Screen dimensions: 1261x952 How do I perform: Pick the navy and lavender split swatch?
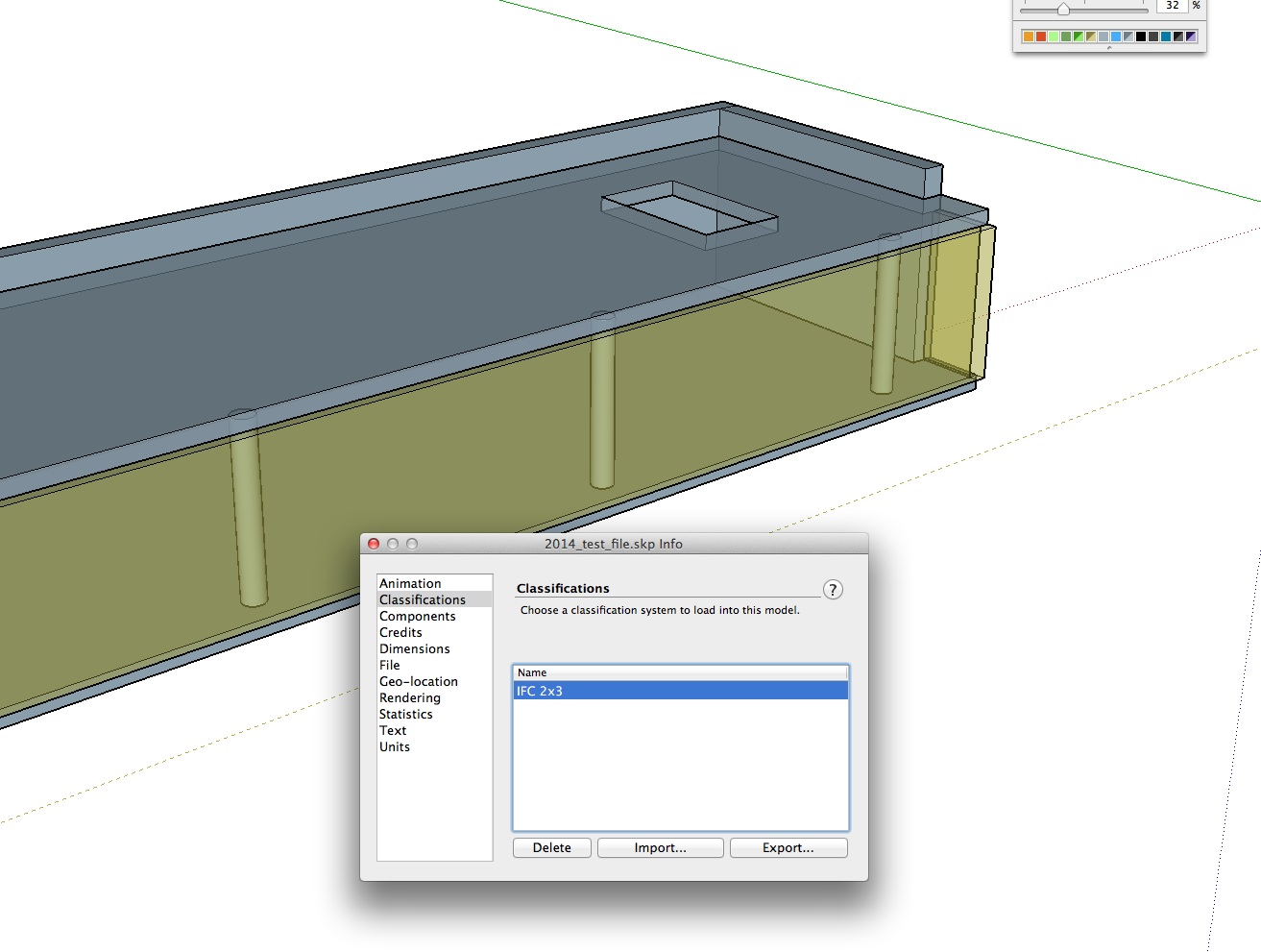pyautogui.click(x=1191, y=37)
